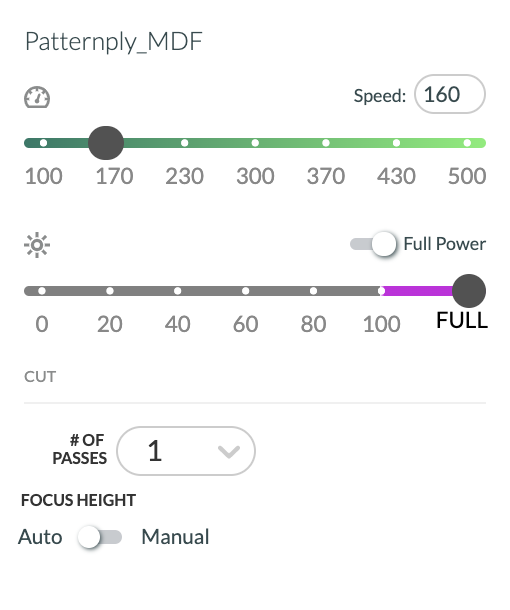
Task: Set power slider to the 60 mark
Action: point(245,291)
